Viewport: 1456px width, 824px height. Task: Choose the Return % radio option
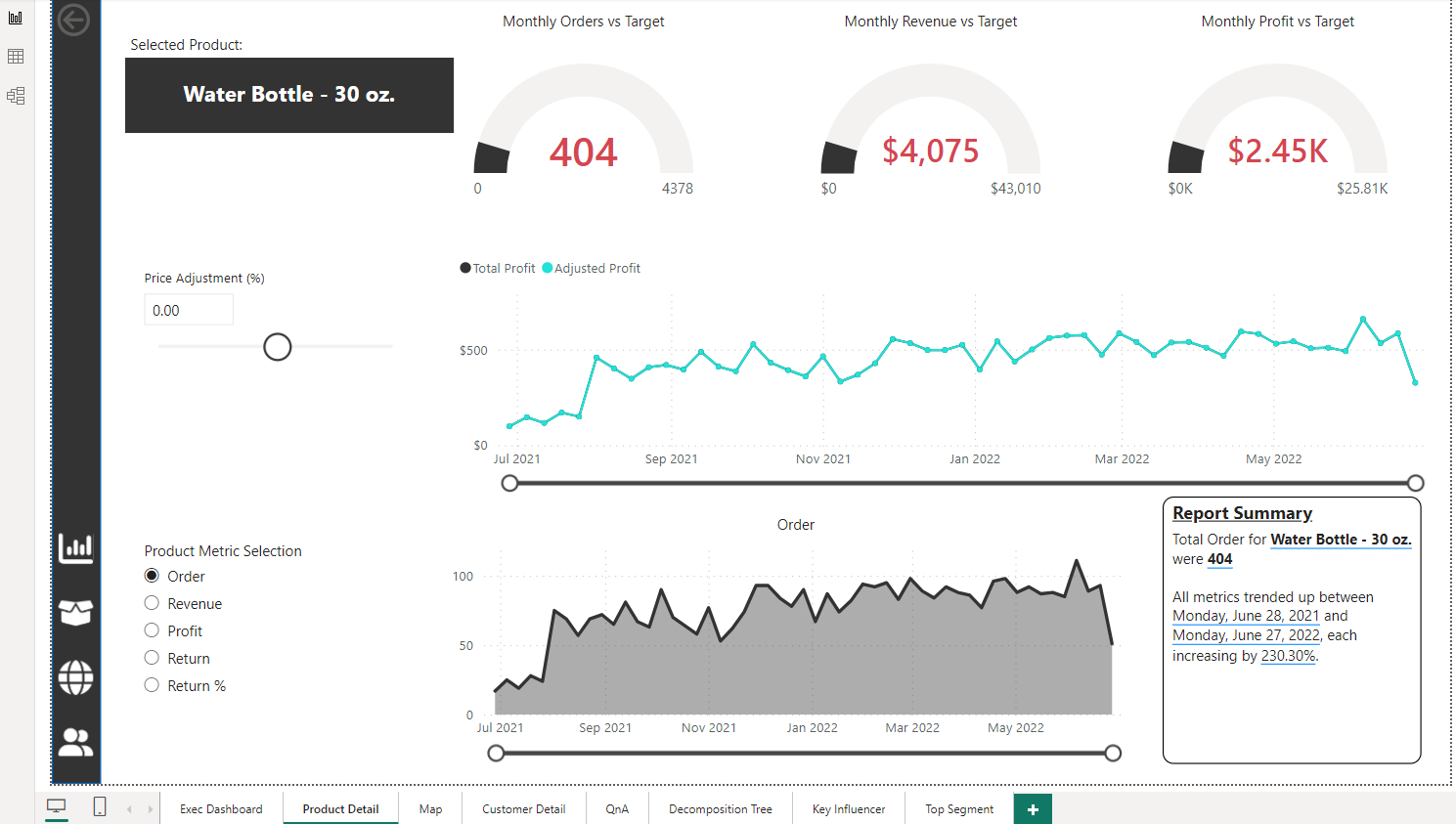coord(152,685)
